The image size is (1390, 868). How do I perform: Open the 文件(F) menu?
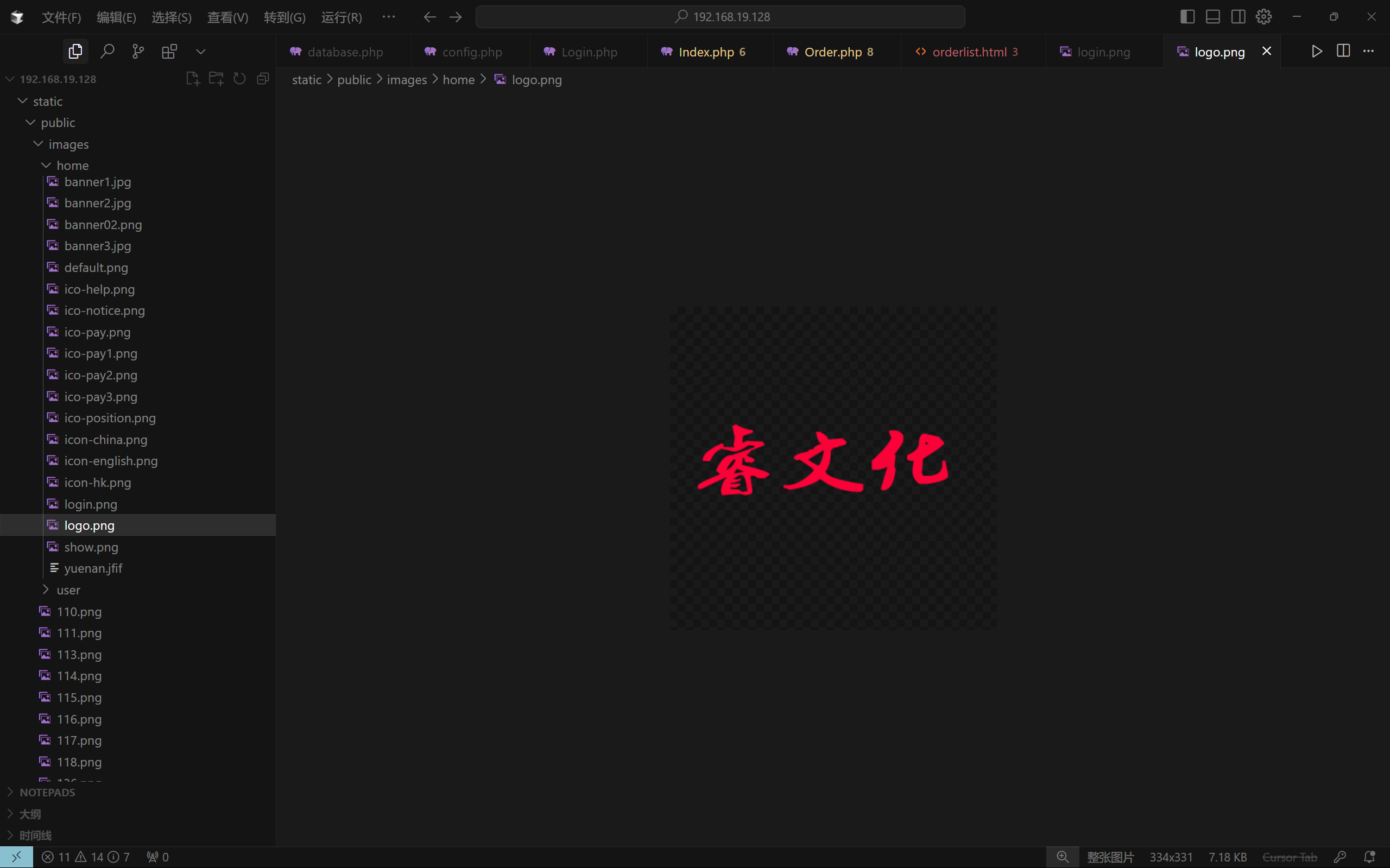tap(61, 17)
